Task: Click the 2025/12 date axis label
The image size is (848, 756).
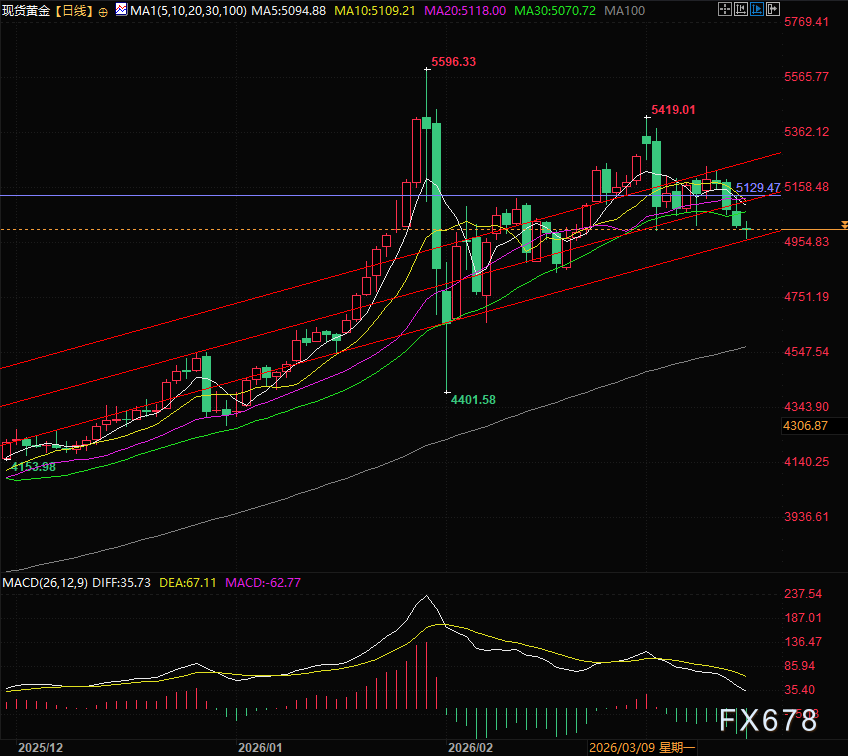Action: click(41, 748)
